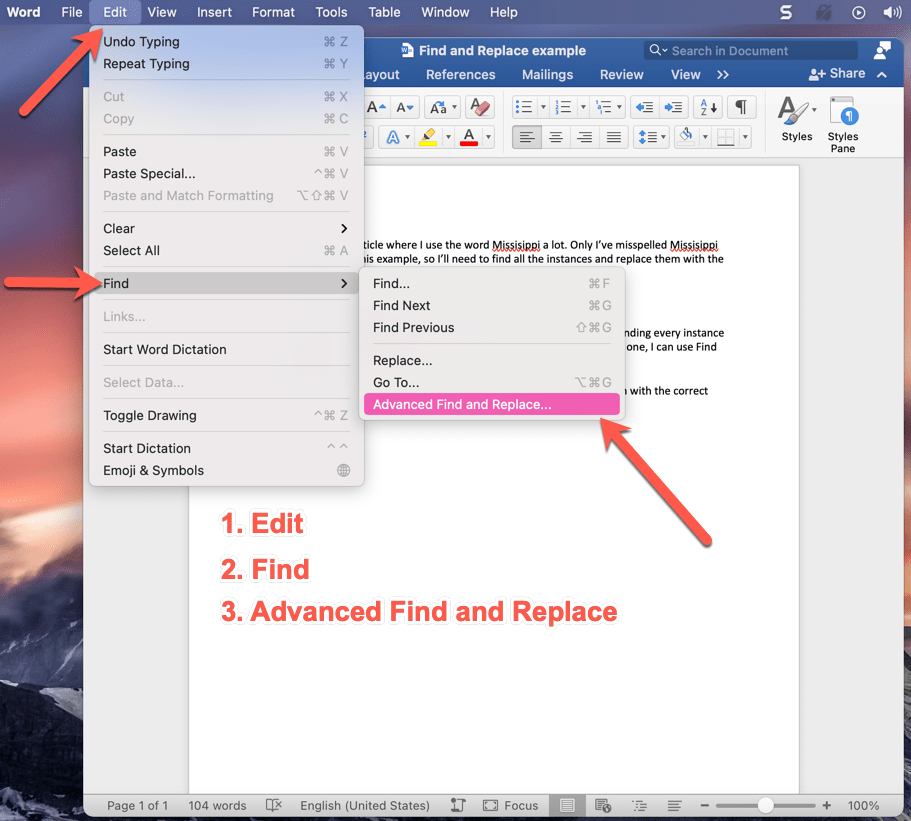Align text right
Screen dimensions: 911x821
click(x=584, y=138)
